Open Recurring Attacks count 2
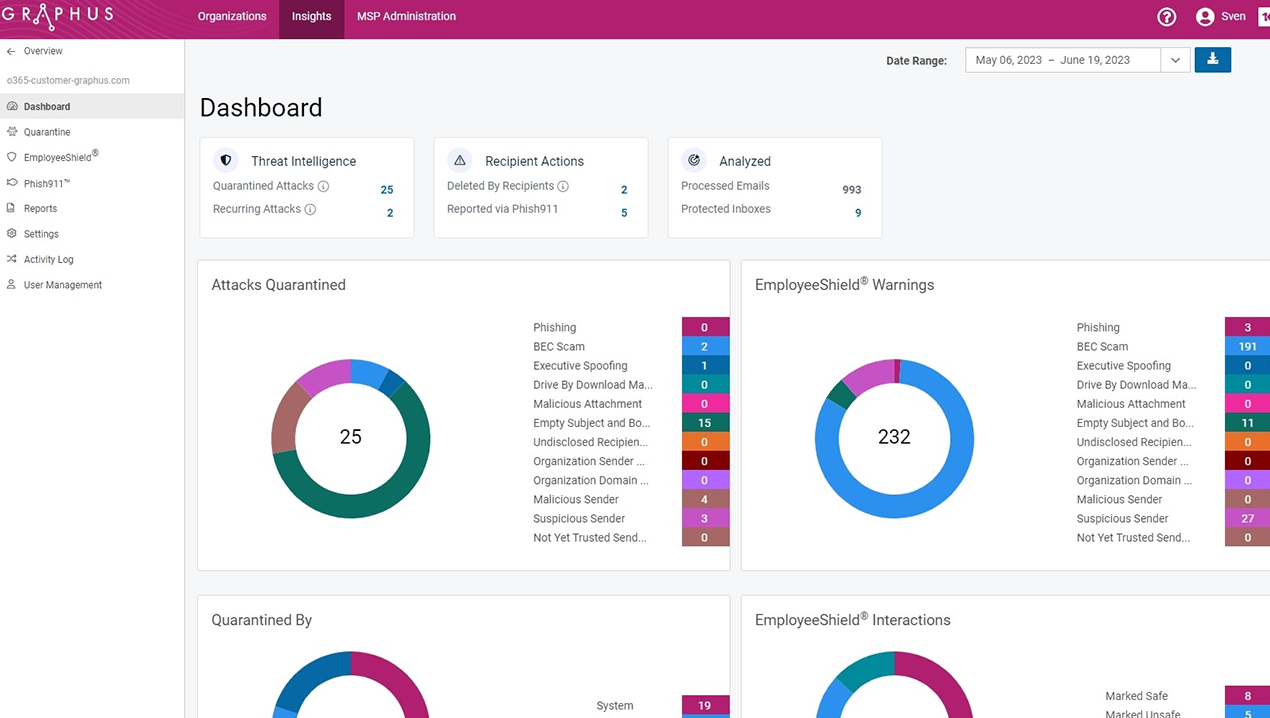The image size is (1270, 718). [x=390, y=213]
